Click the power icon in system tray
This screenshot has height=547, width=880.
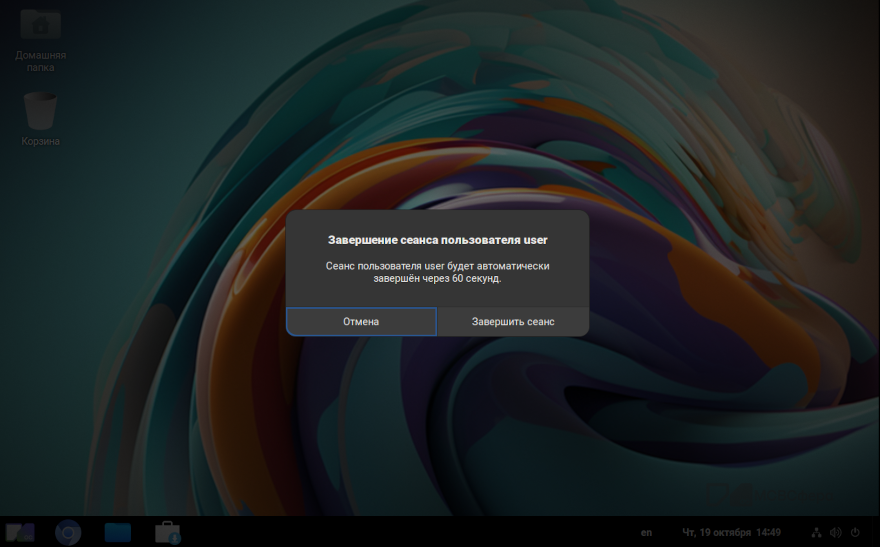coord(856,532)
